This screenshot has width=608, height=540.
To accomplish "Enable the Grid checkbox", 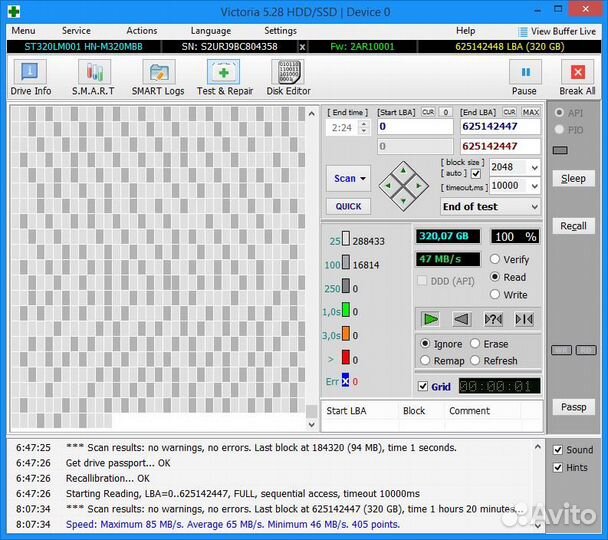I will (x=423, y=386).
